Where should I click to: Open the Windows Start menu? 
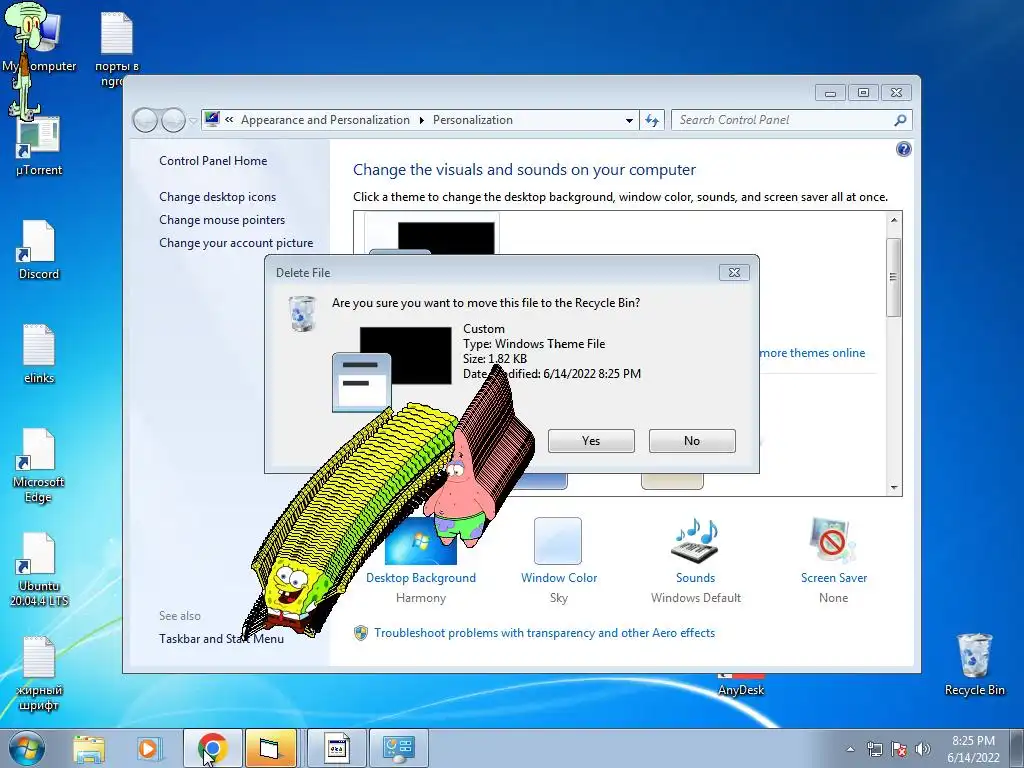(25, 748)
